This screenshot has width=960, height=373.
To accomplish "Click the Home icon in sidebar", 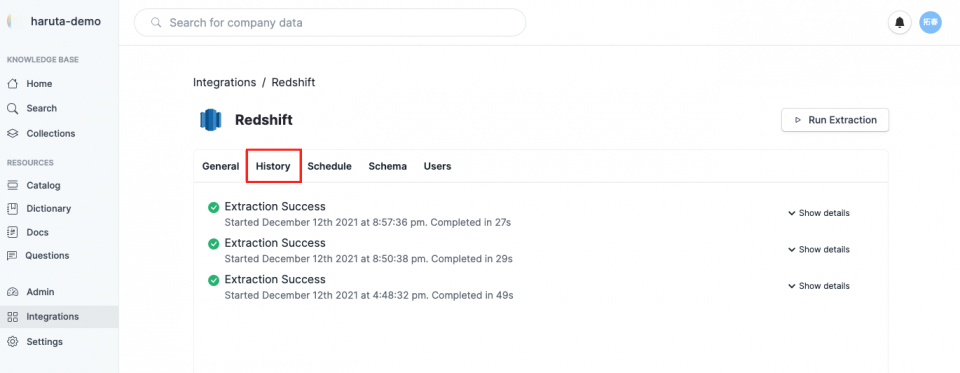I will (x=12, y=83).
